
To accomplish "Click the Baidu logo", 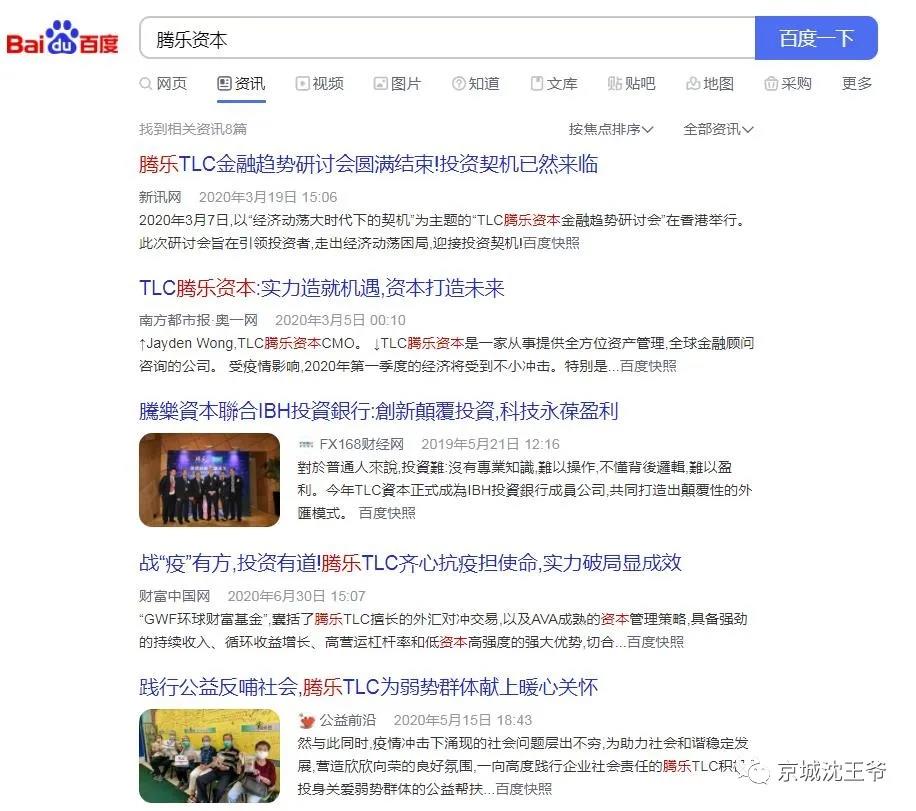I will (x=62, y=39).
